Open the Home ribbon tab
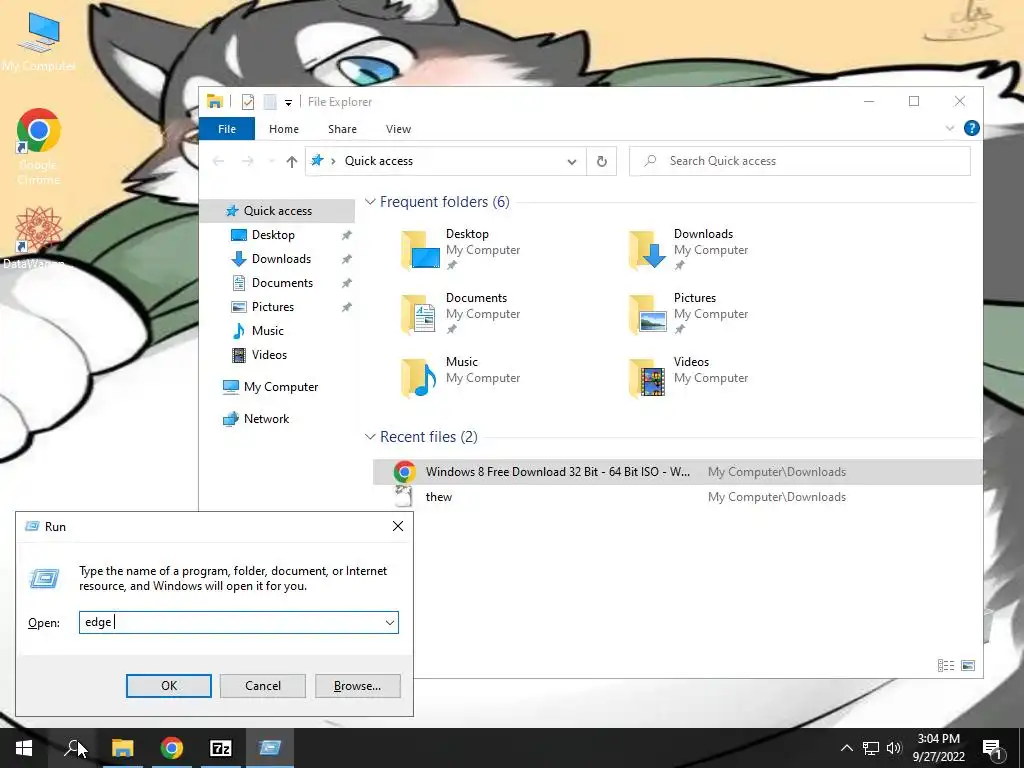This screenshot has height=768, width=1024. [x=283, y=129]
